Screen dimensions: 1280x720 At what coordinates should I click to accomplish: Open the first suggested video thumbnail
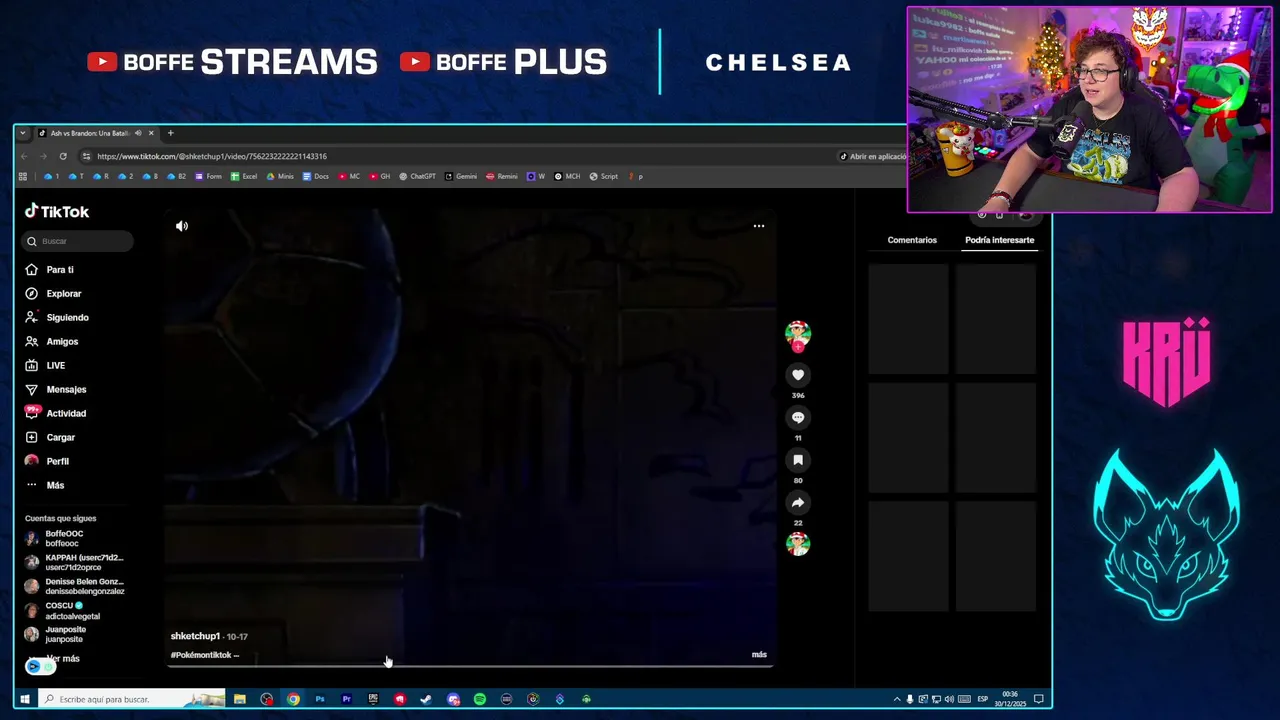tap(908, 319)
